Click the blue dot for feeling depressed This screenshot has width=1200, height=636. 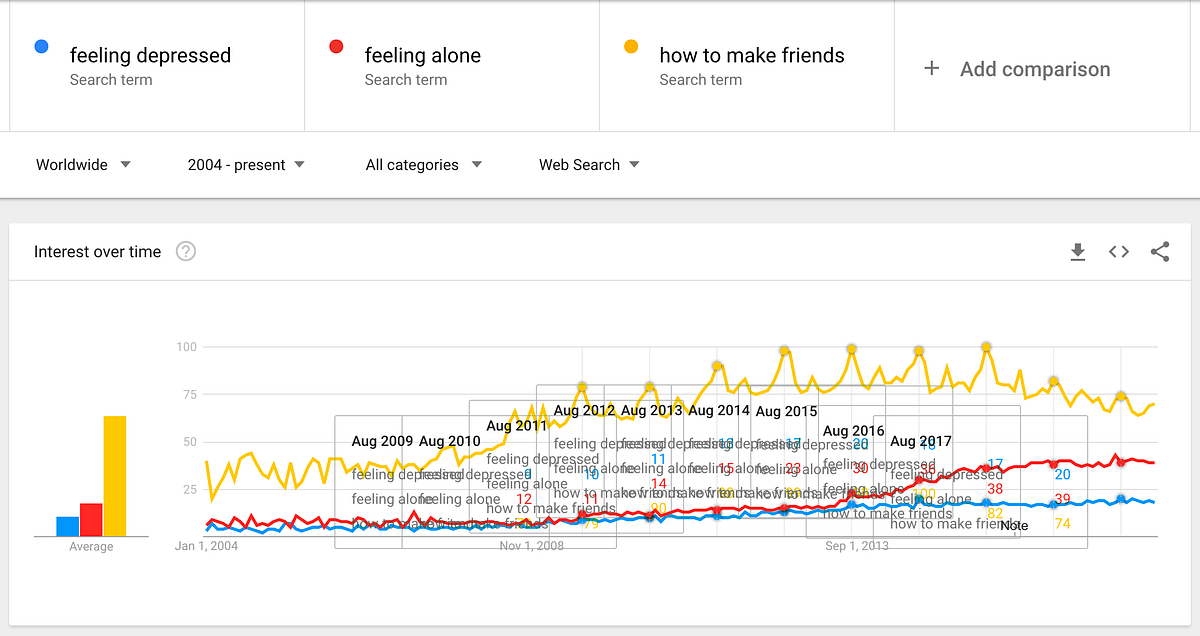pos(41,46)
